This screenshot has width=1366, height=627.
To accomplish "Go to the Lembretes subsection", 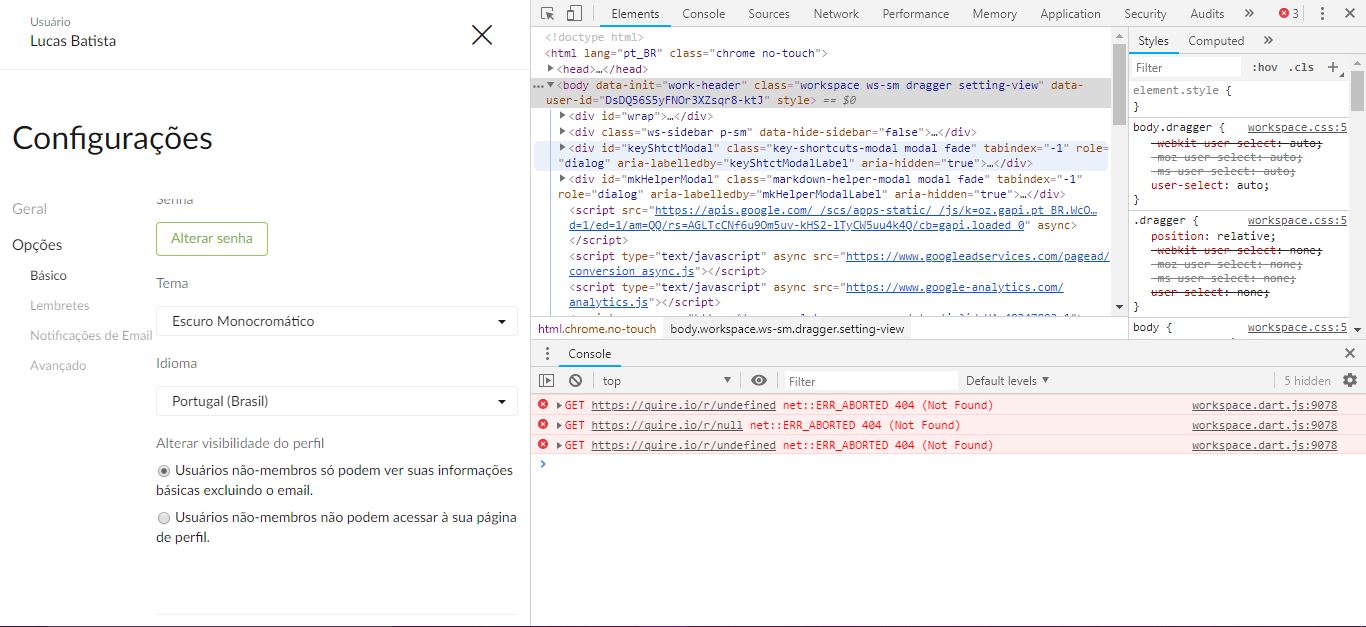I will (60, 305).
